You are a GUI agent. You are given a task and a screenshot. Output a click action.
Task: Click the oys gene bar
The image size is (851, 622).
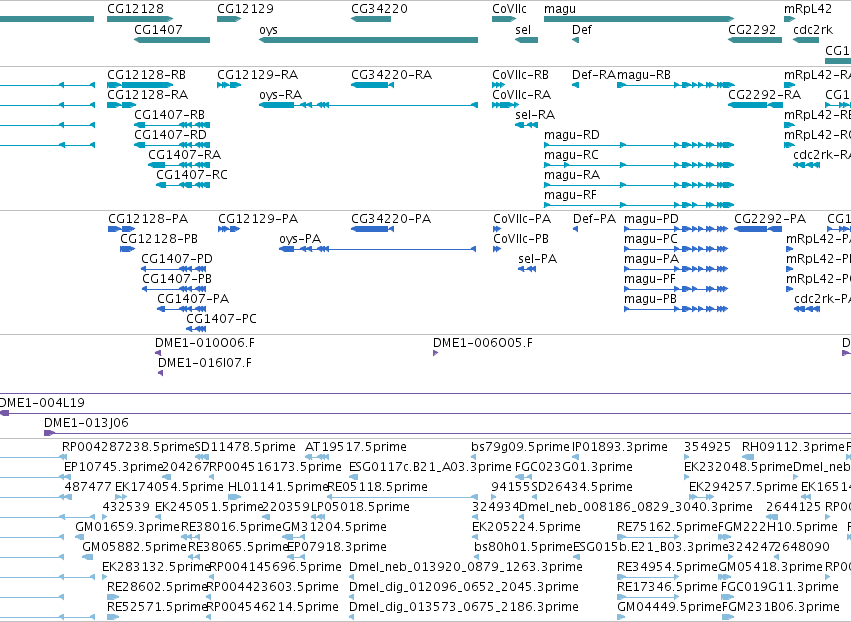pyautogui.click(x=369, y=40)
